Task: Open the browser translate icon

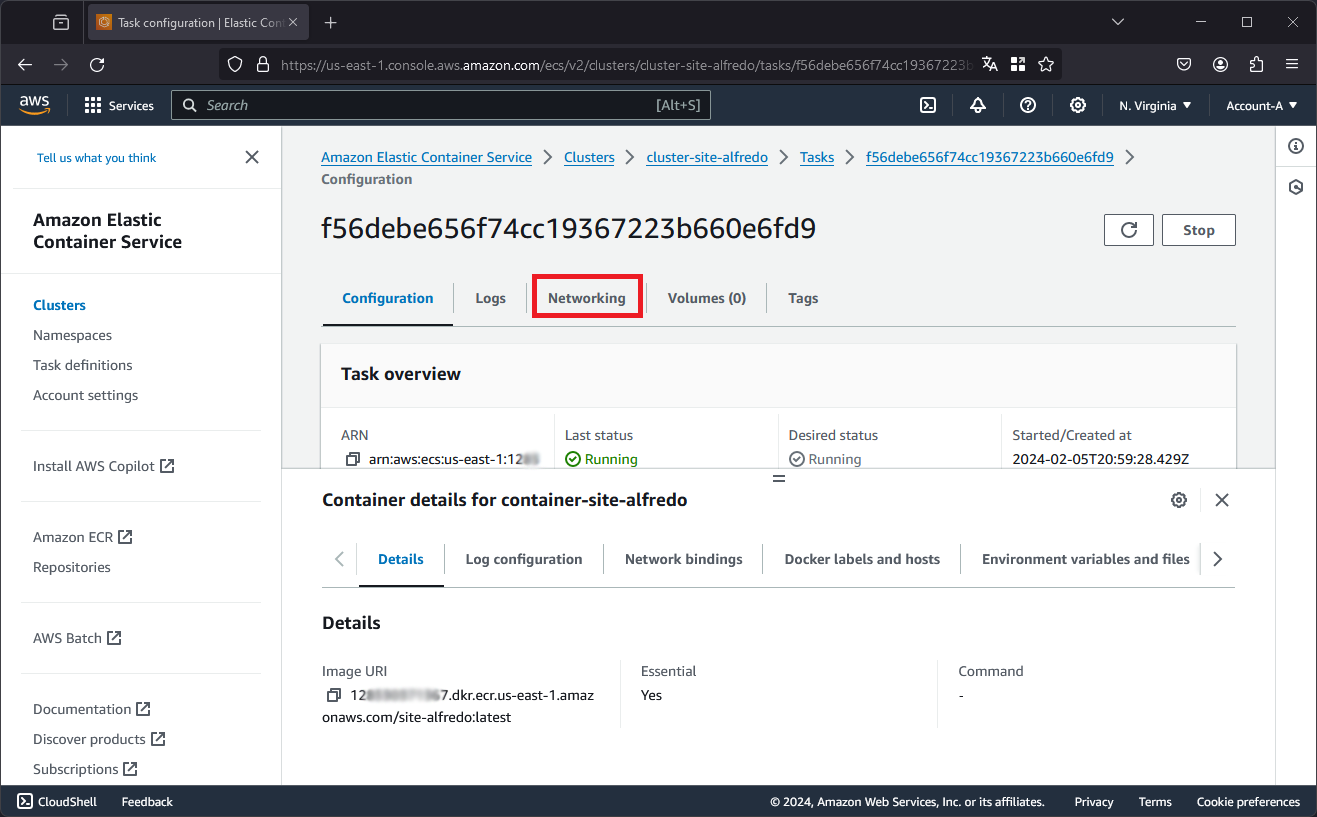Action: [990, 64]
